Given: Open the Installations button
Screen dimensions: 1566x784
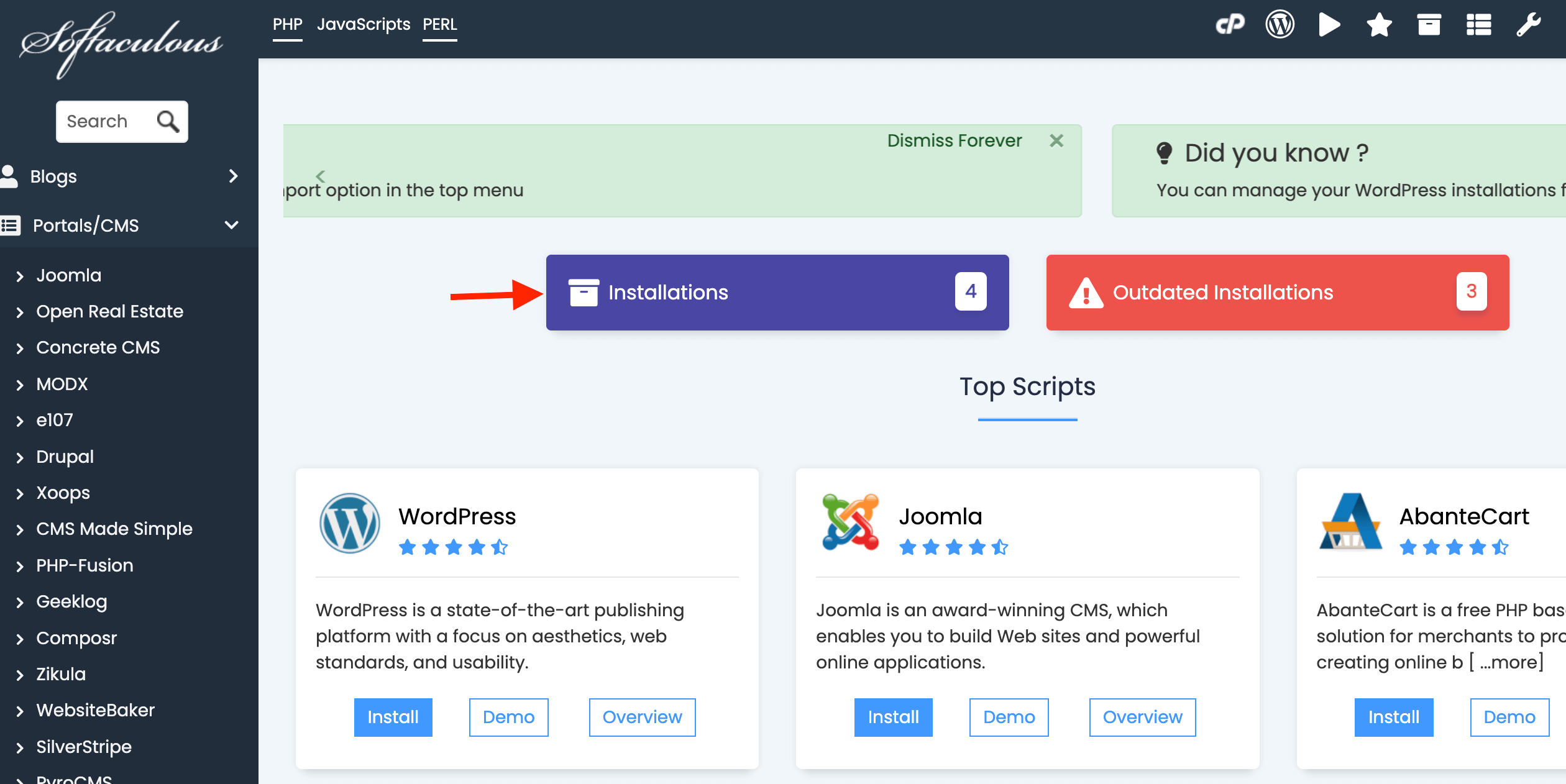Looking at the screenshot, I should [x=777, y=292].
